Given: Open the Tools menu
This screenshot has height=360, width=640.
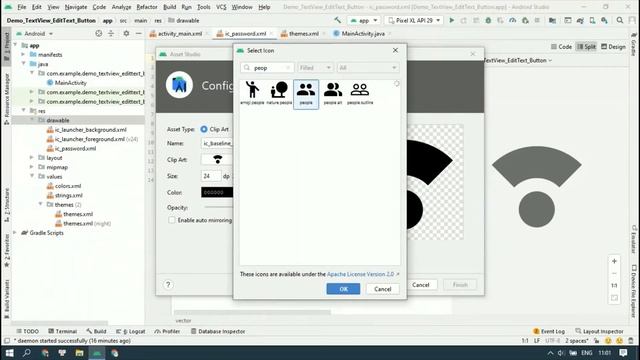Looking at the screenshot, I should 203,7.
